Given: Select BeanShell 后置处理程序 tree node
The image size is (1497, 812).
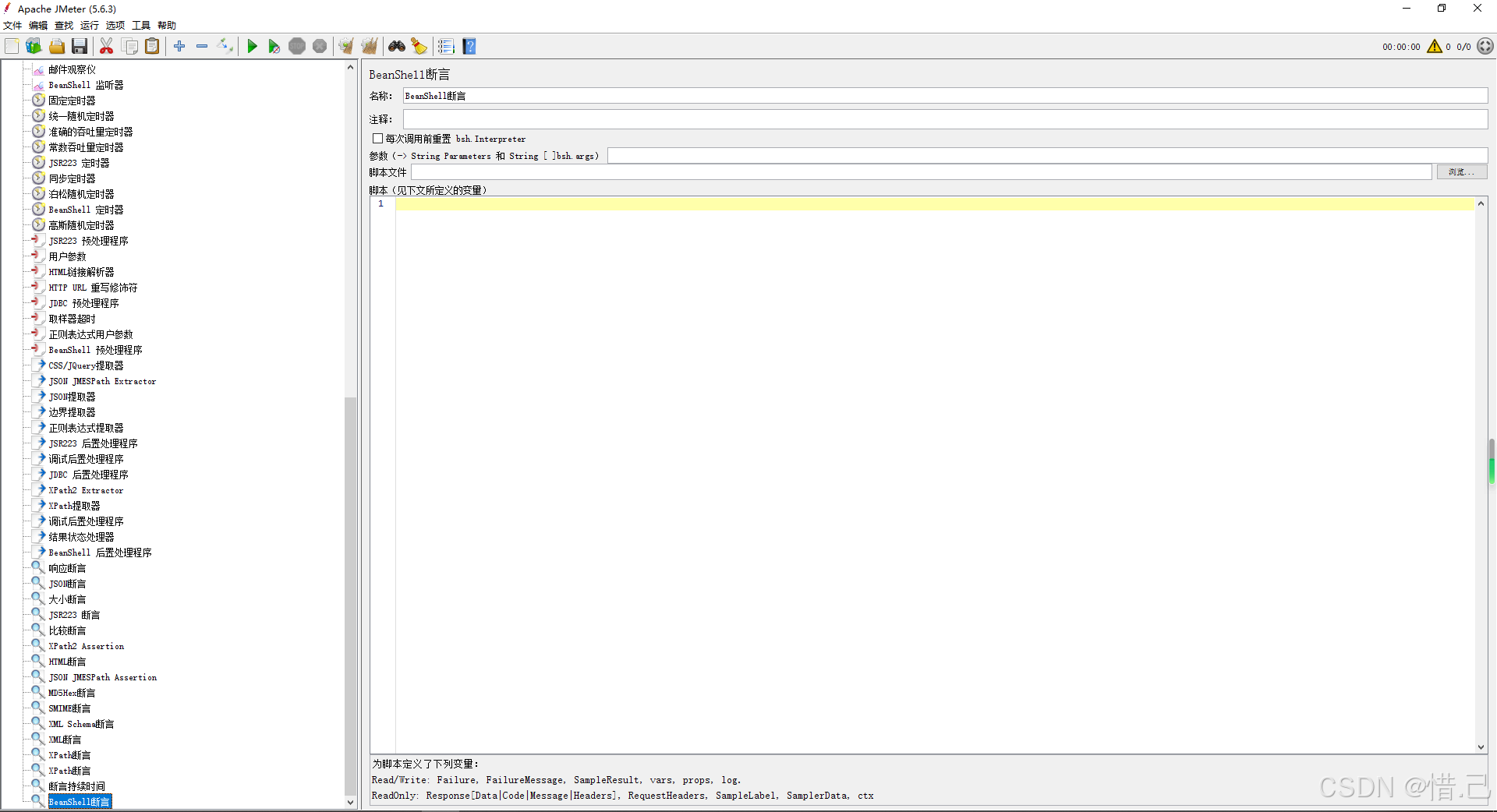Looking at the screenshot, I should (100, 553).
